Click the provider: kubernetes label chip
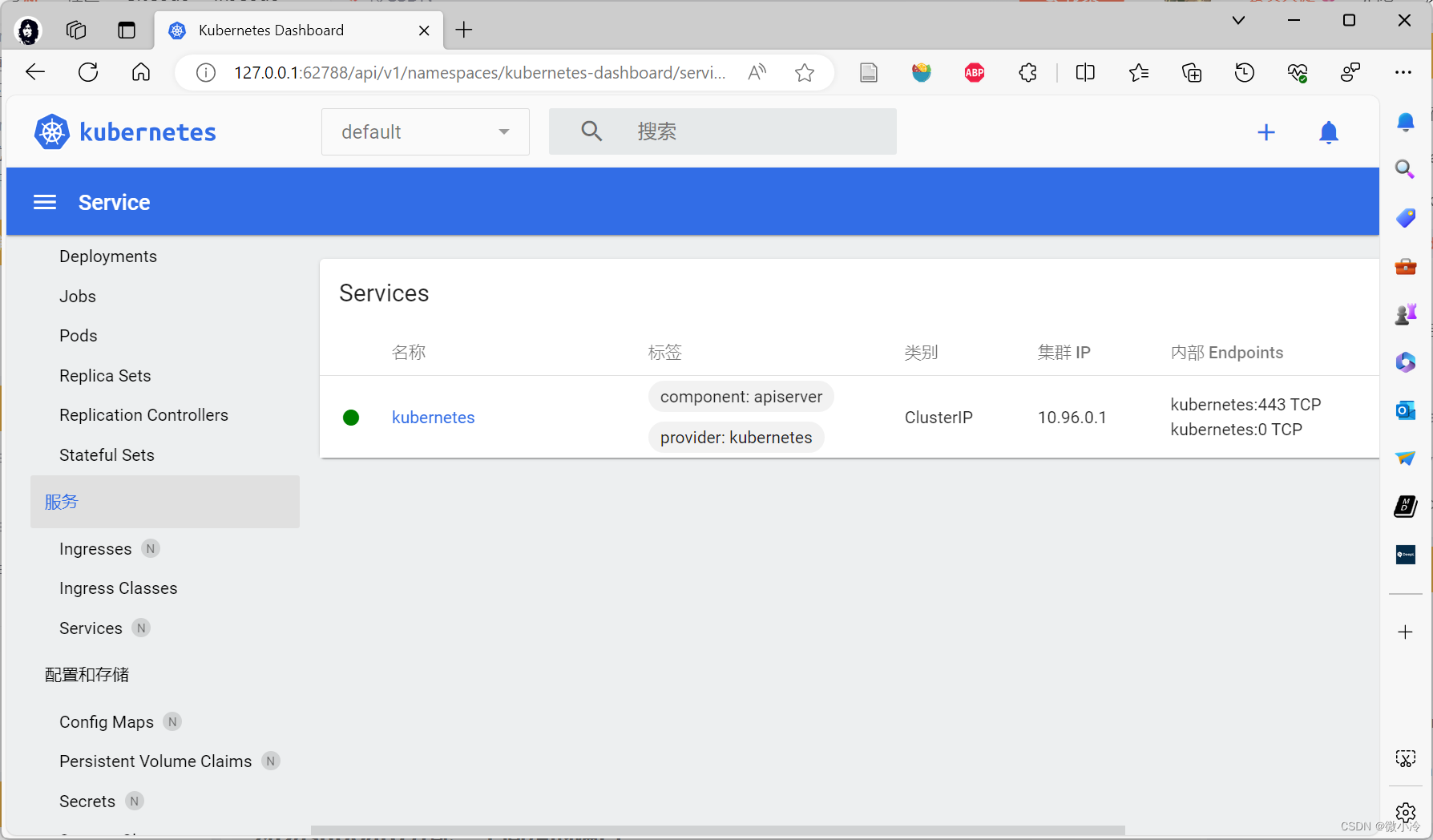Viewport: 1433px width, 840px height. (x=736, y=438)
